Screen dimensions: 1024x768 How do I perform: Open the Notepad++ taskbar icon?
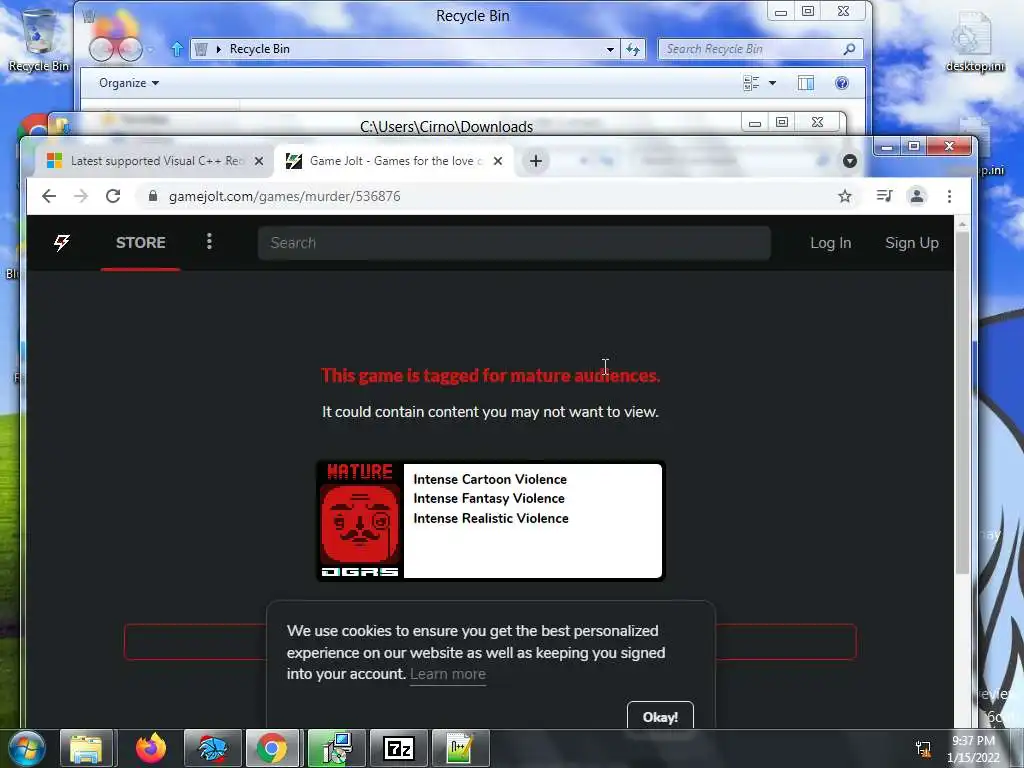[x=460, y=748]
